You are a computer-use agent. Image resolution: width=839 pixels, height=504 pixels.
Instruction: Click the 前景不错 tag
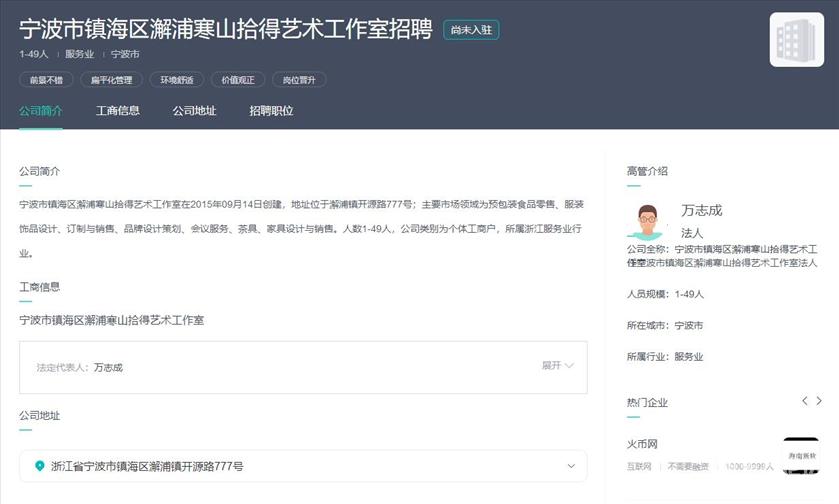(45, 80)
